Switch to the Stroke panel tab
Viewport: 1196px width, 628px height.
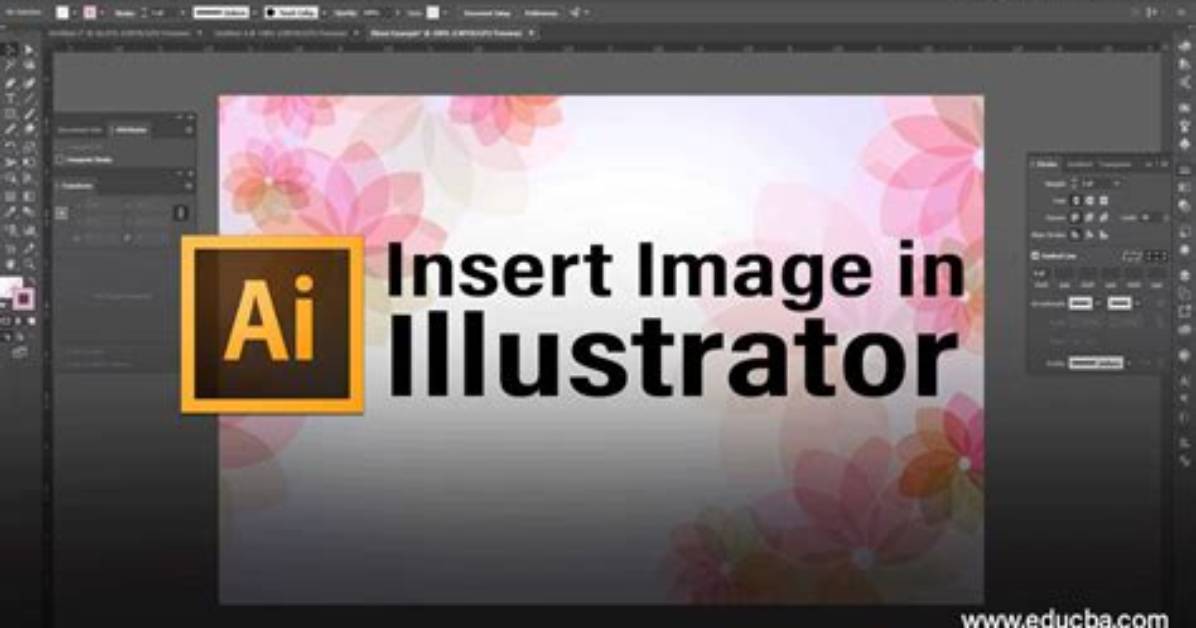[x=1047, y=164]
